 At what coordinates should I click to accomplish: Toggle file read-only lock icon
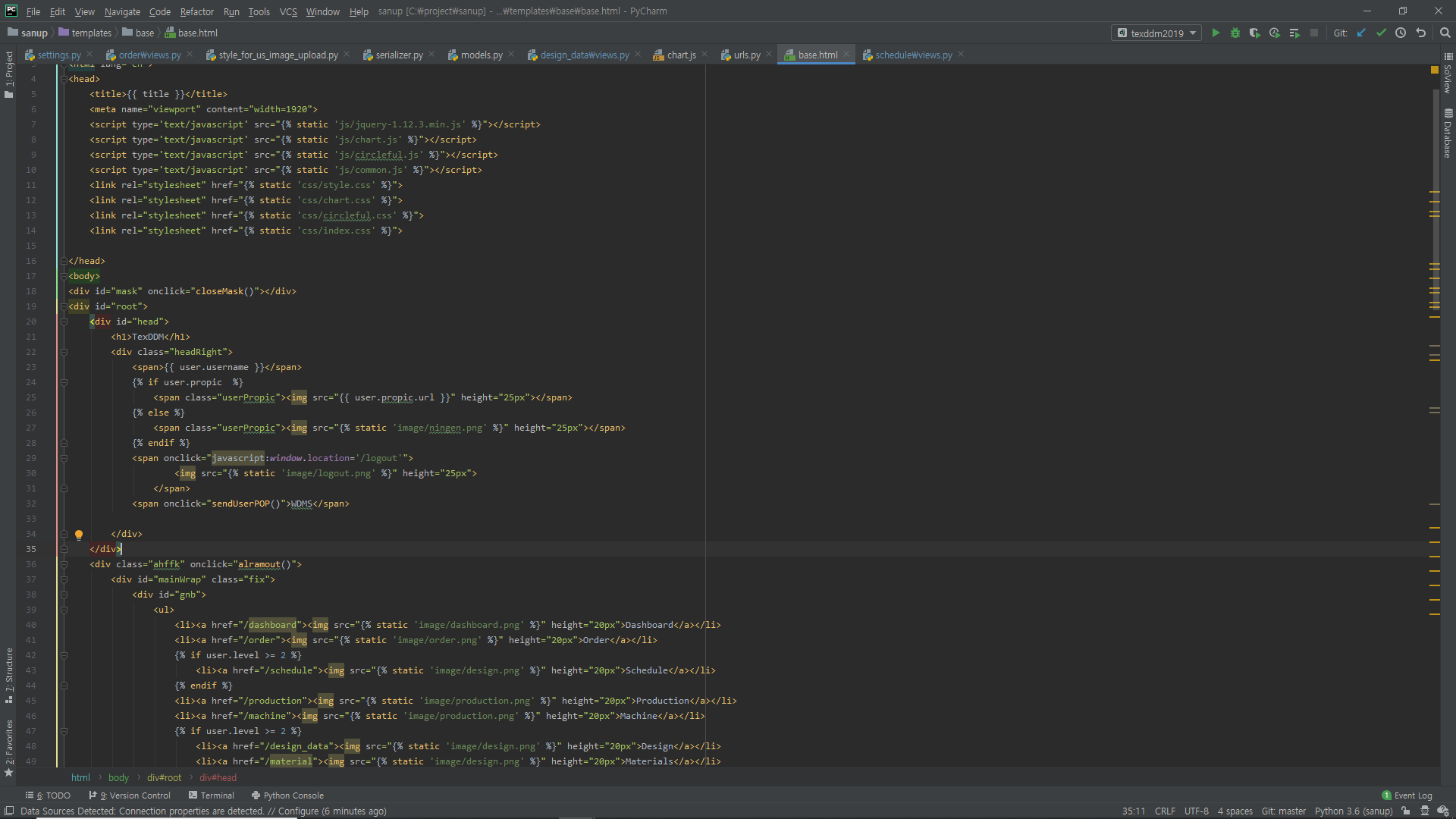pyautogui.click(x=1406, y=811)
